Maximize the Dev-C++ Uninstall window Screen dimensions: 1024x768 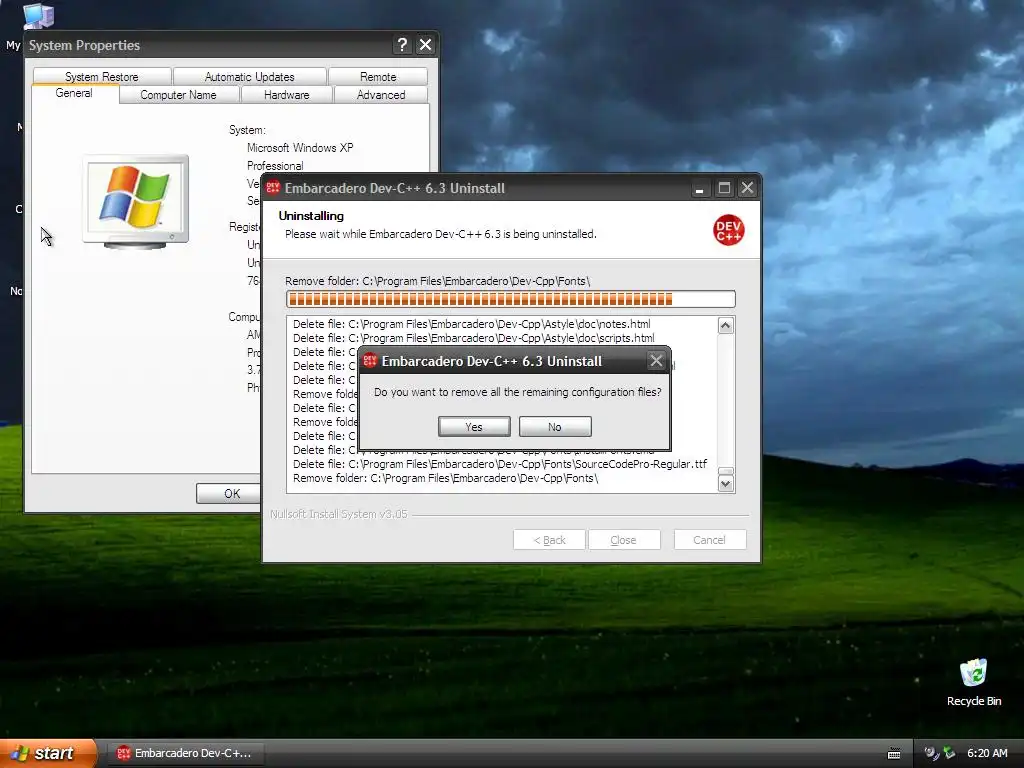click(x=724, y=188)
